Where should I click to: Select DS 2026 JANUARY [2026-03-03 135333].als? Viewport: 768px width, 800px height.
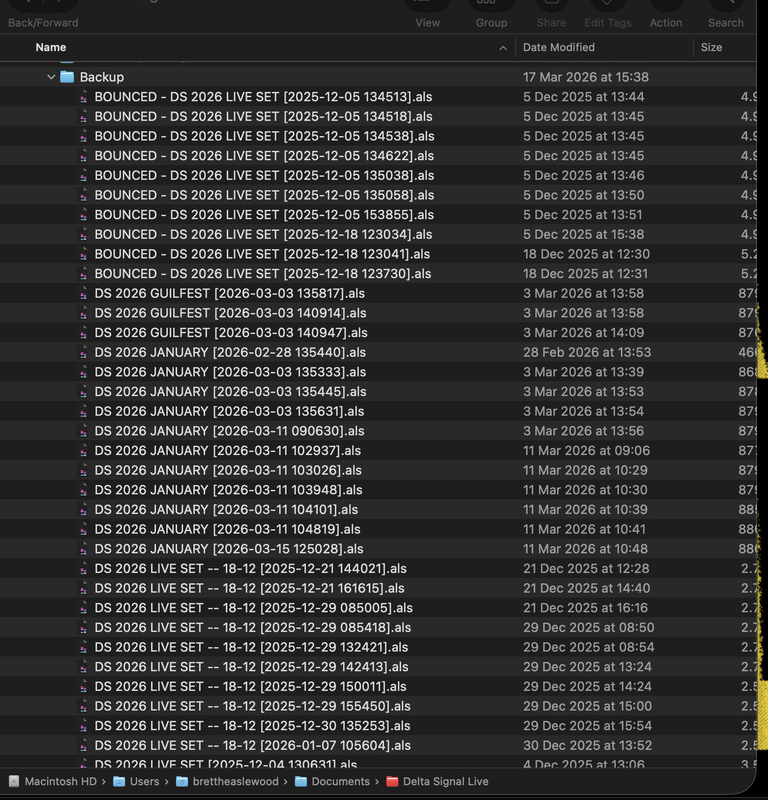pos(230,372)
